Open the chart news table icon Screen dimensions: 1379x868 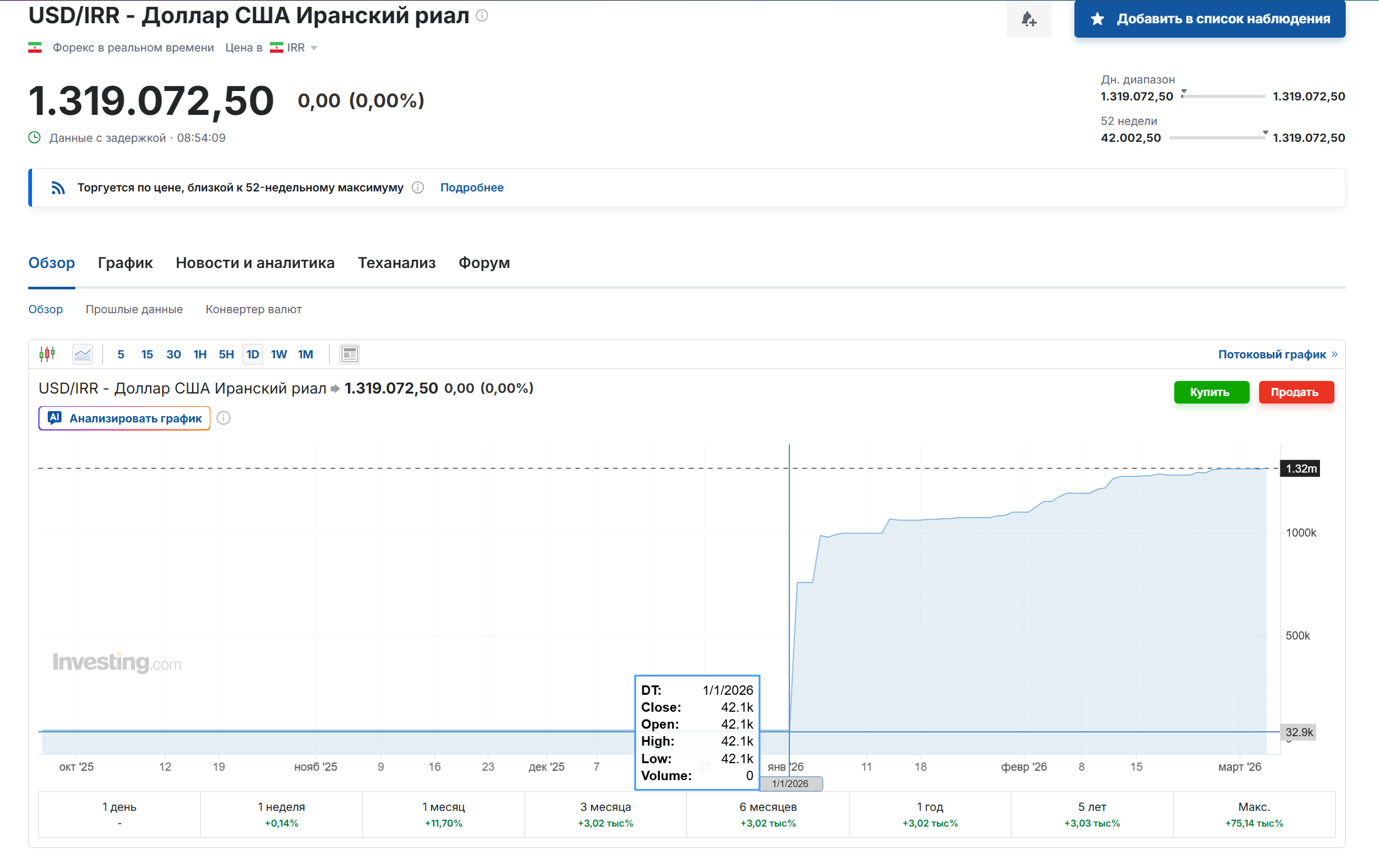349,355
